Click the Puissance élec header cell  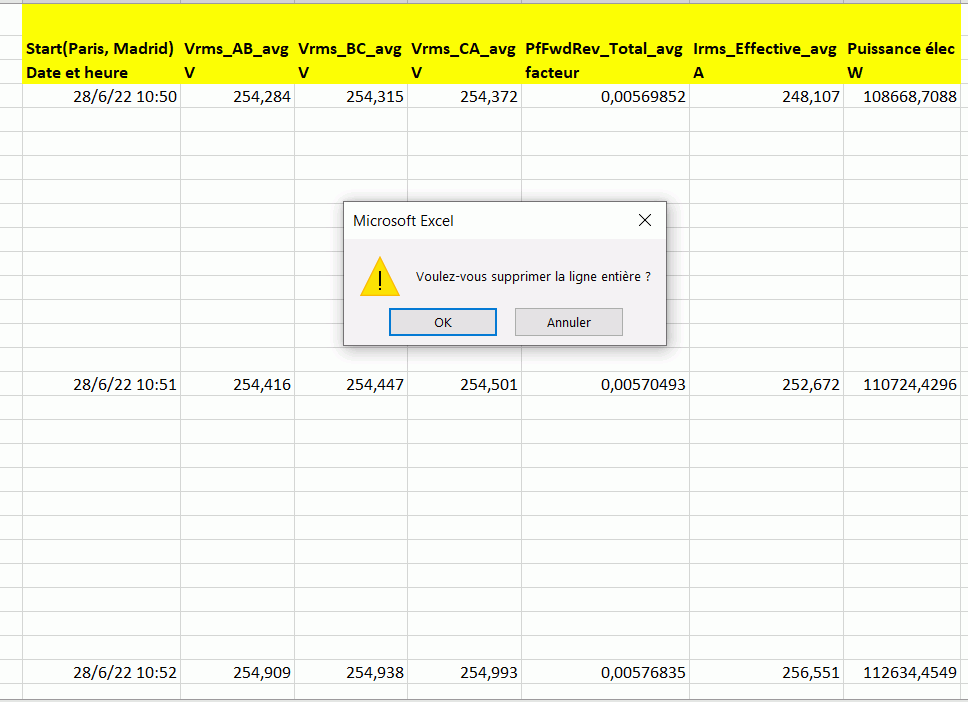point(901,48)
